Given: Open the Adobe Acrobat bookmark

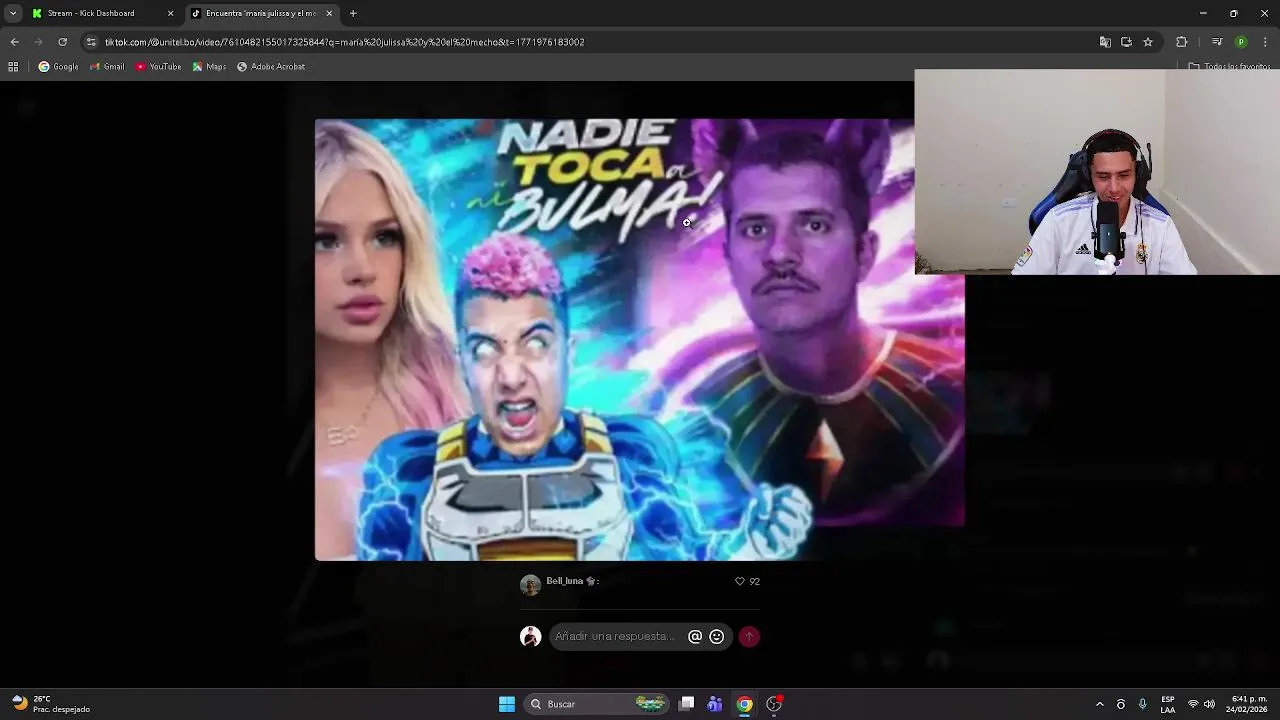Looking at the screenshot, I should [271, 67].
